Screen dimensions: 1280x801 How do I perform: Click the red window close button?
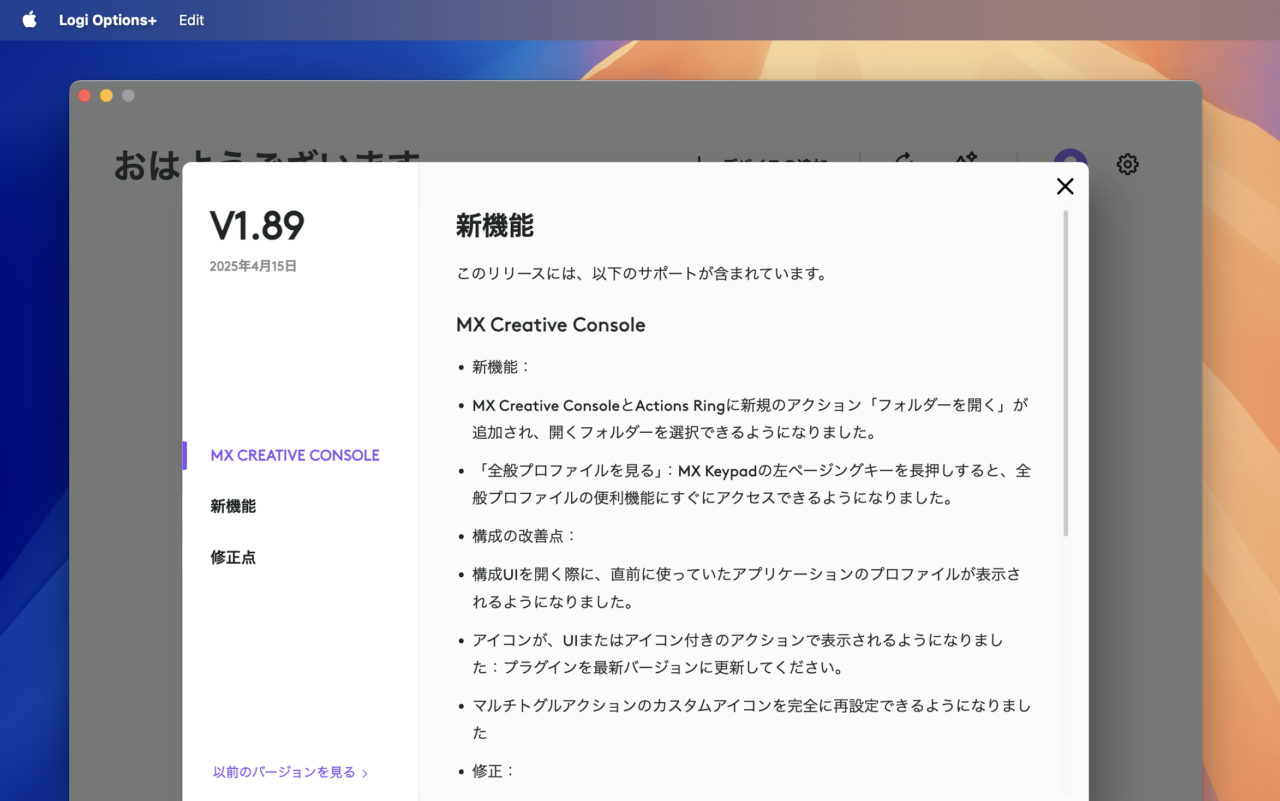[x=85, y=96]
